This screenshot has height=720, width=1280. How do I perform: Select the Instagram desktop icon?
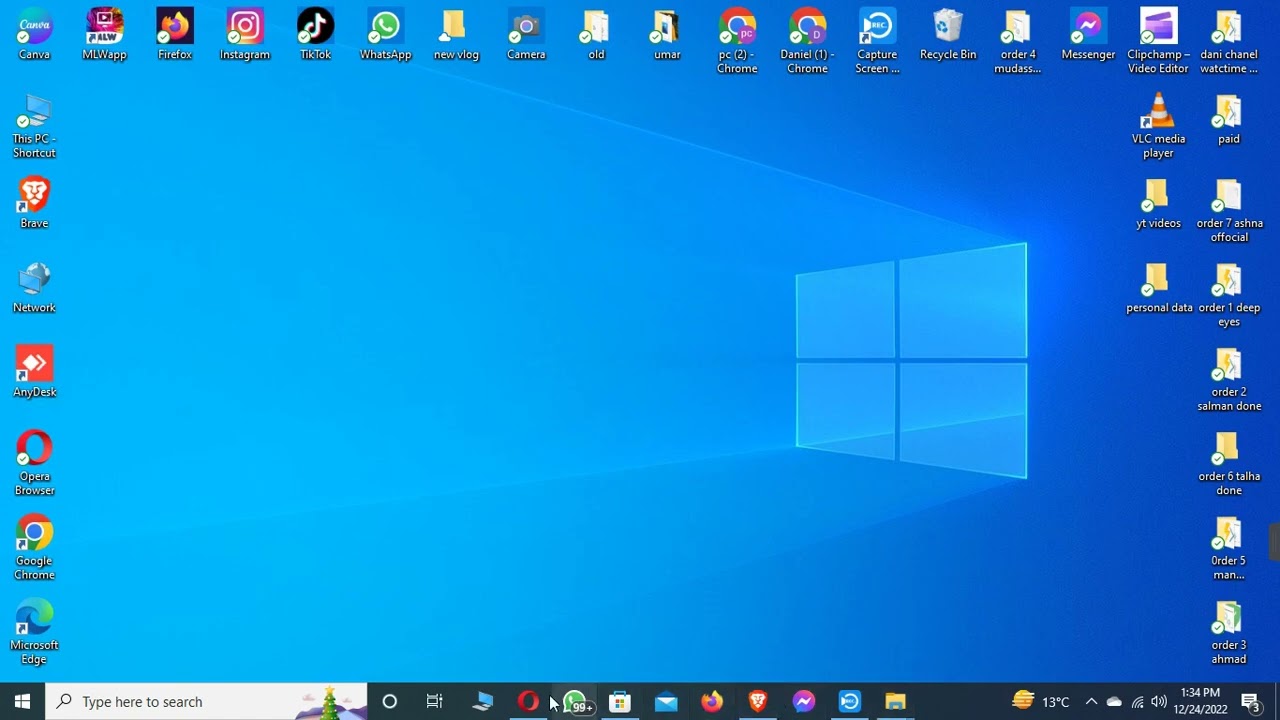pos(245,34)
